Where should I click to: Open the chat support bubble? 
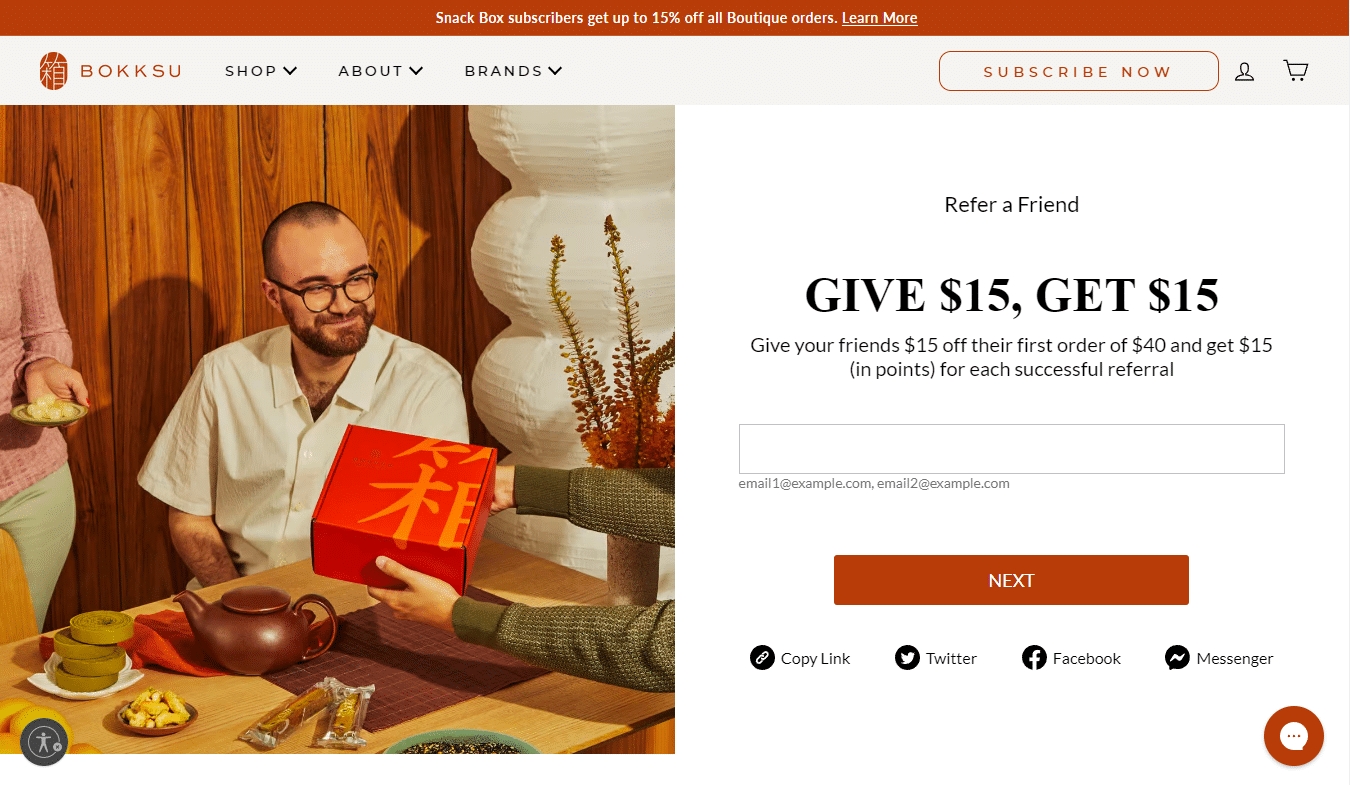tap(1294, 736)
